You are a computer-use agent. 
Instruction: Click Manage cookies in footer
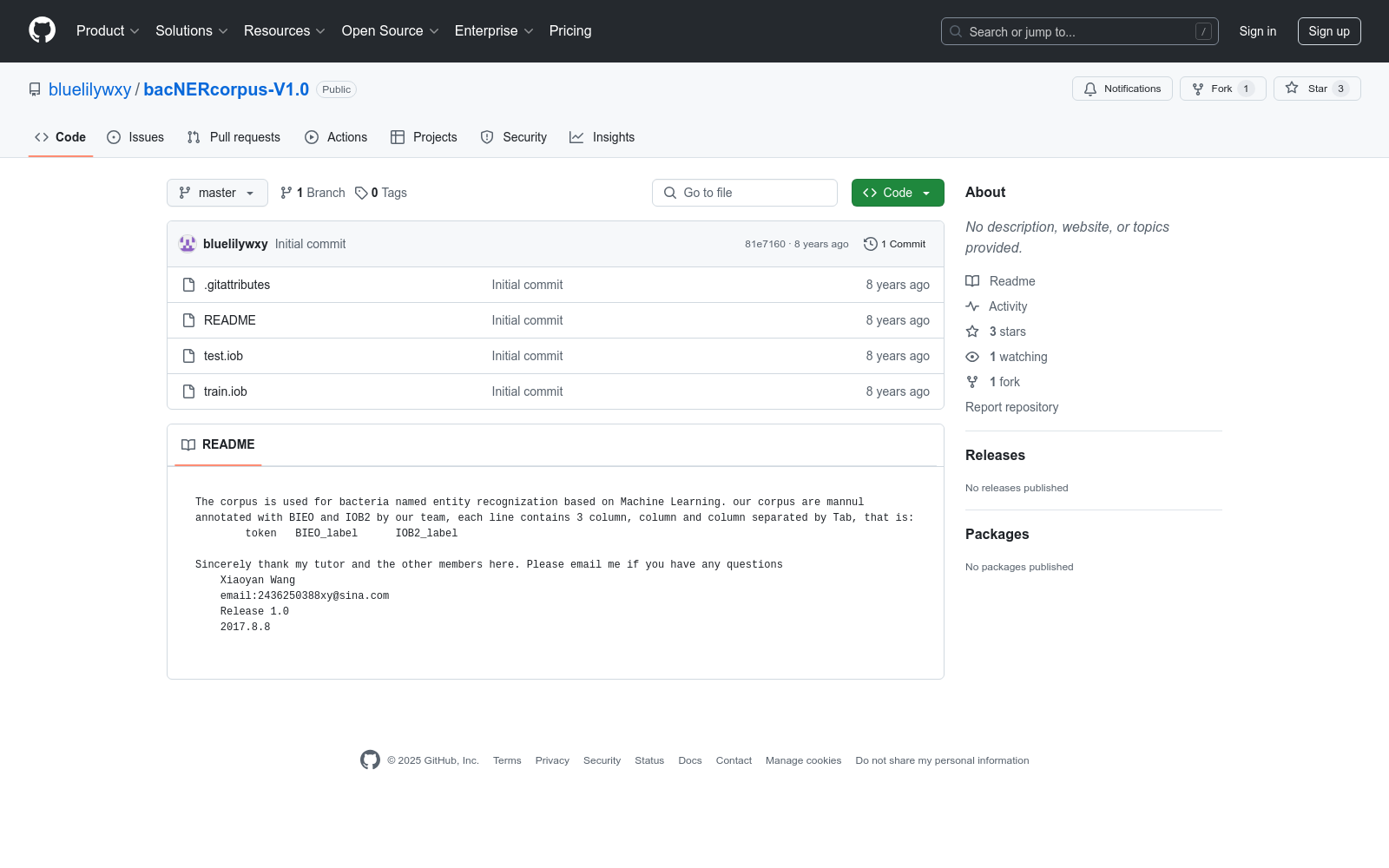[804, 760]
